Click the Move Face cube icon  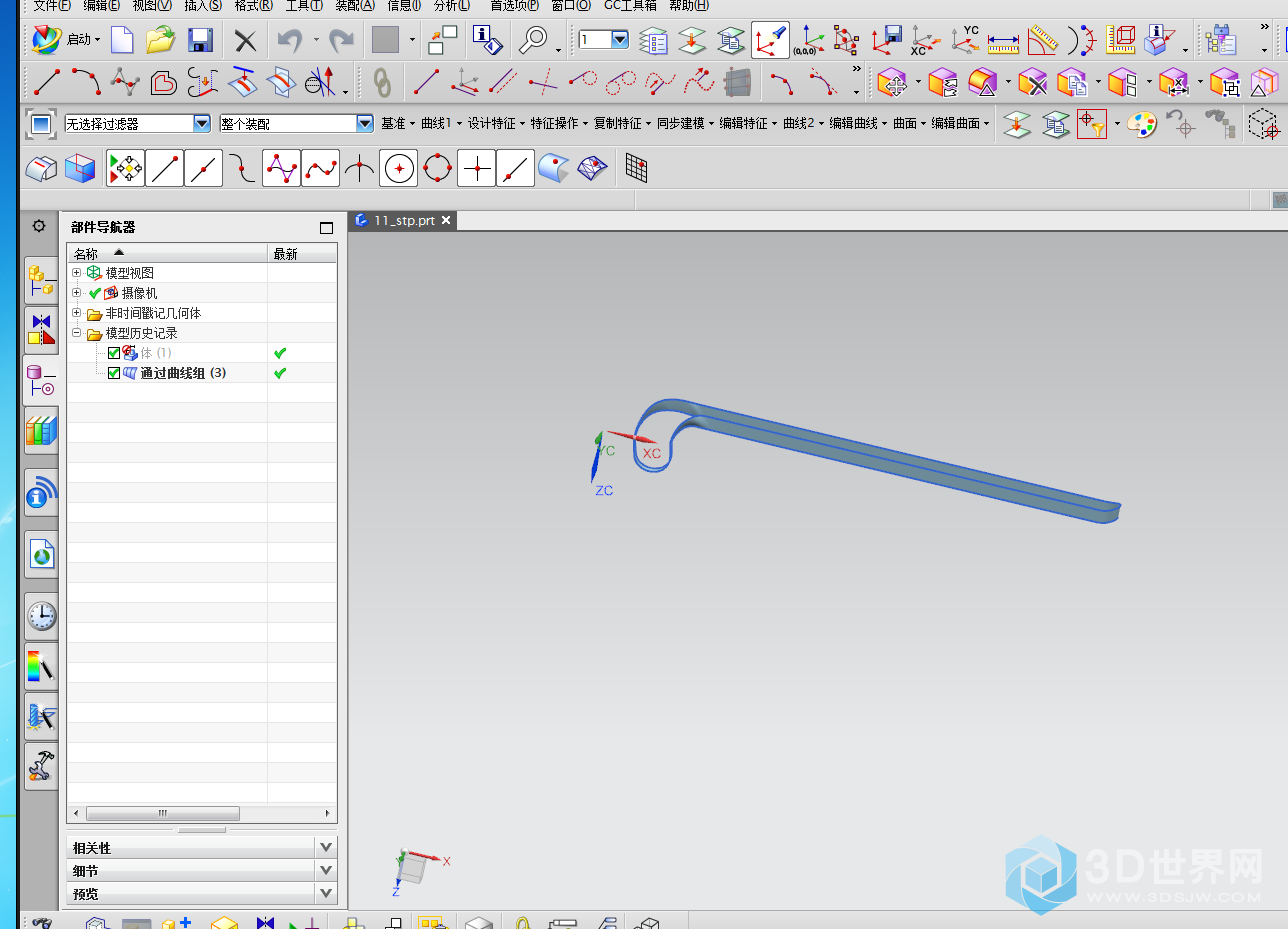[x=892, y=82]
